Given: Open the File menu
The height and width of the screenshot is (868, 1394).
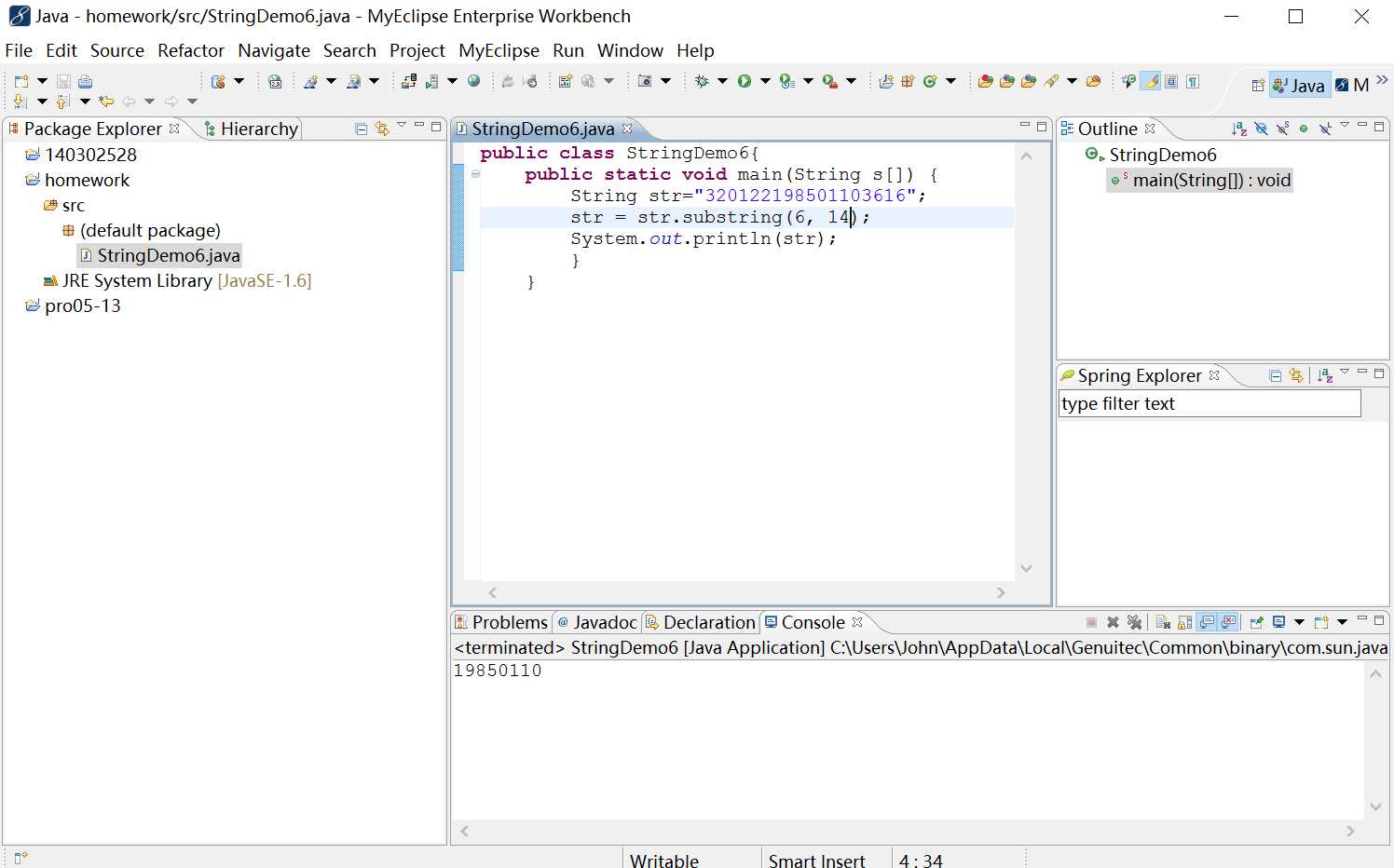Looking at the screenshot, I should coord(19,50).
